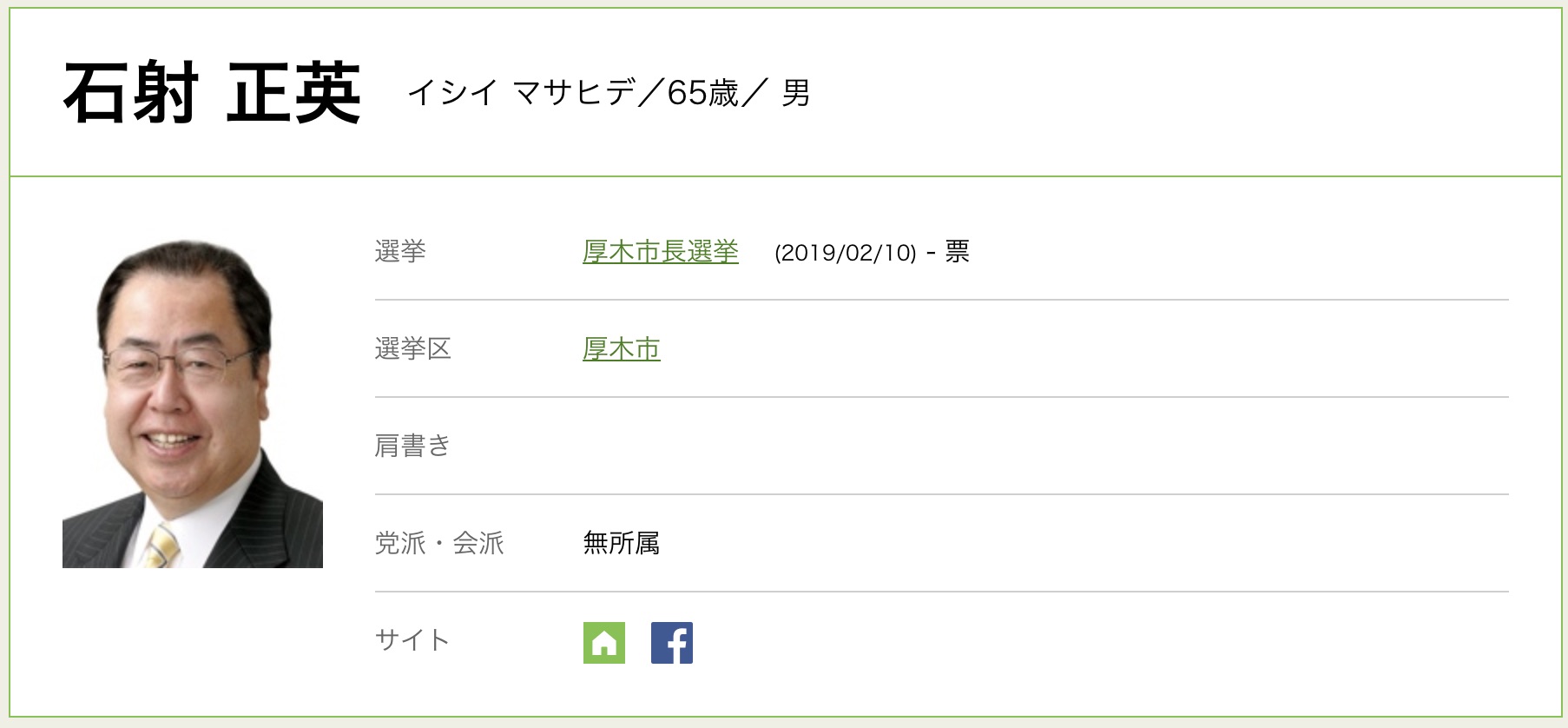This screenshot has width=1568, height=728.
Task: Click the サイト row label
Action: tap(412, 641)
